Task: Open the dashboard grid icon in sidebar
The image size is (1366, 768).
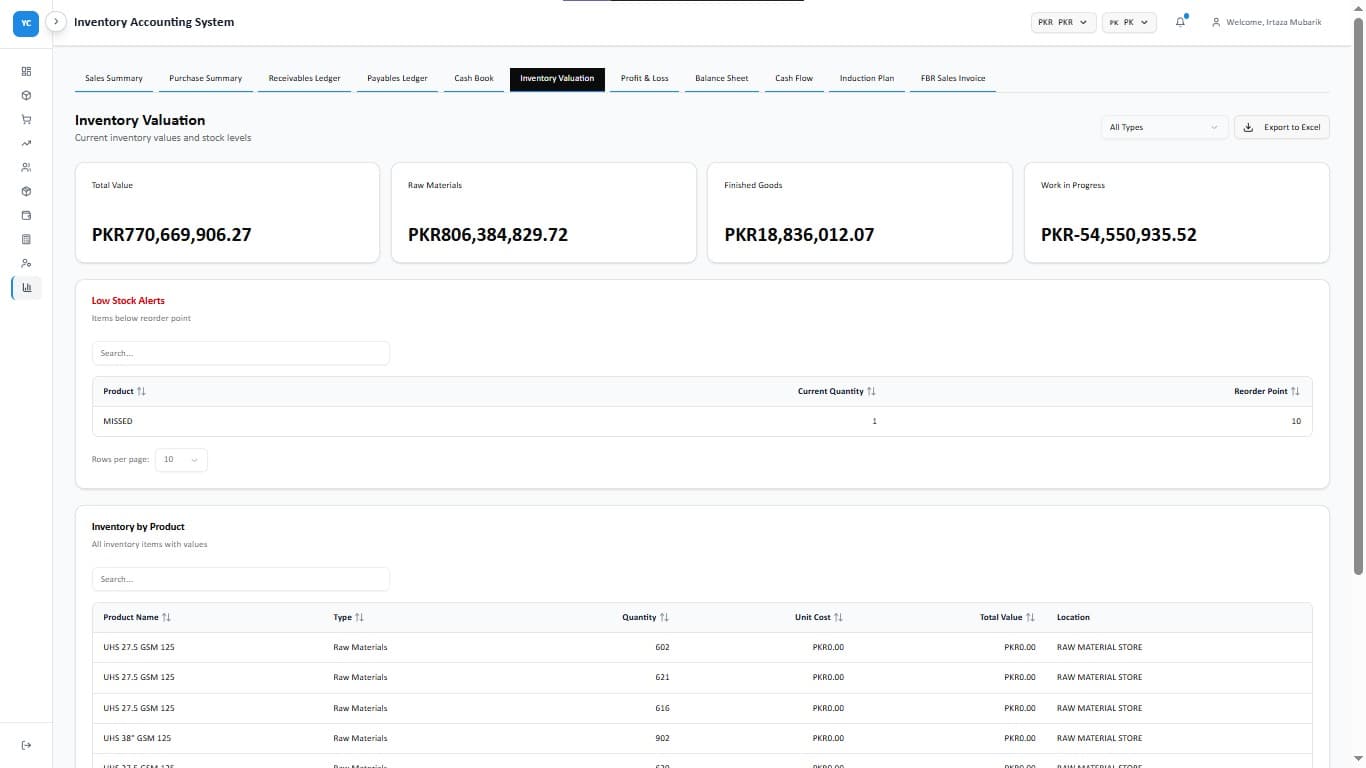Action: point(26,71)
